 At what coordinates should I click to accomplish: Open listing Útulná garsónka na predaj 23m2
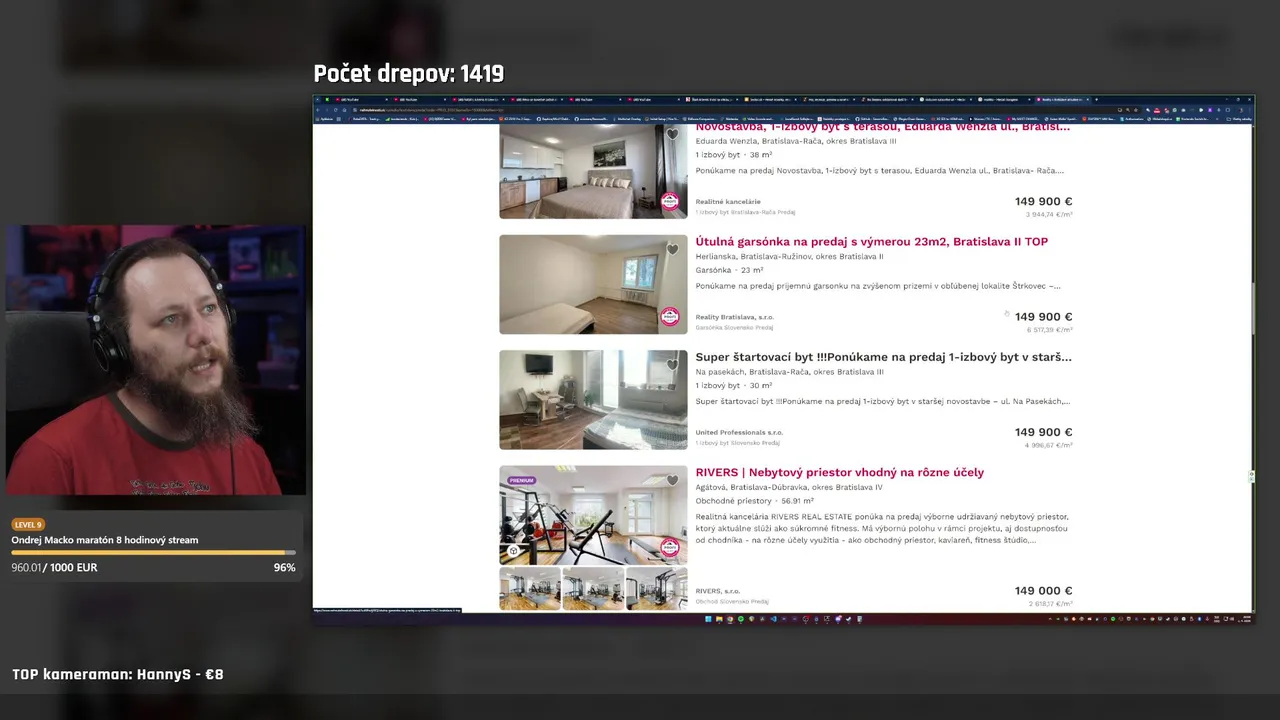872,241
